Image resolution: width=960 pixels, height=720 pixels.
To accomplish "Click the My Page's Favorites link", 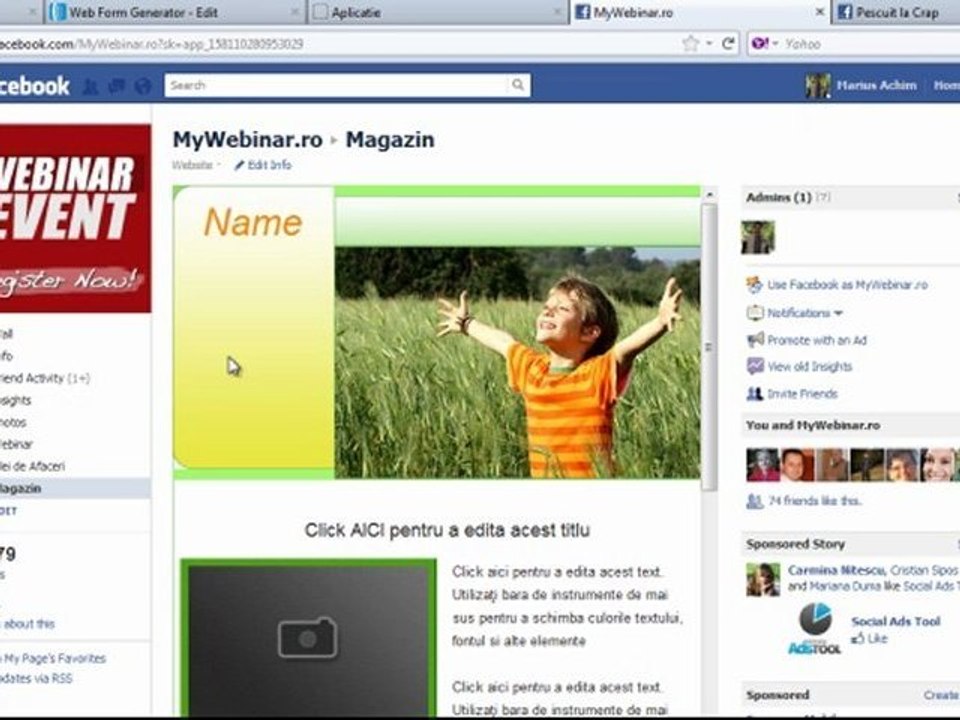I will click(x=55, y=659).
